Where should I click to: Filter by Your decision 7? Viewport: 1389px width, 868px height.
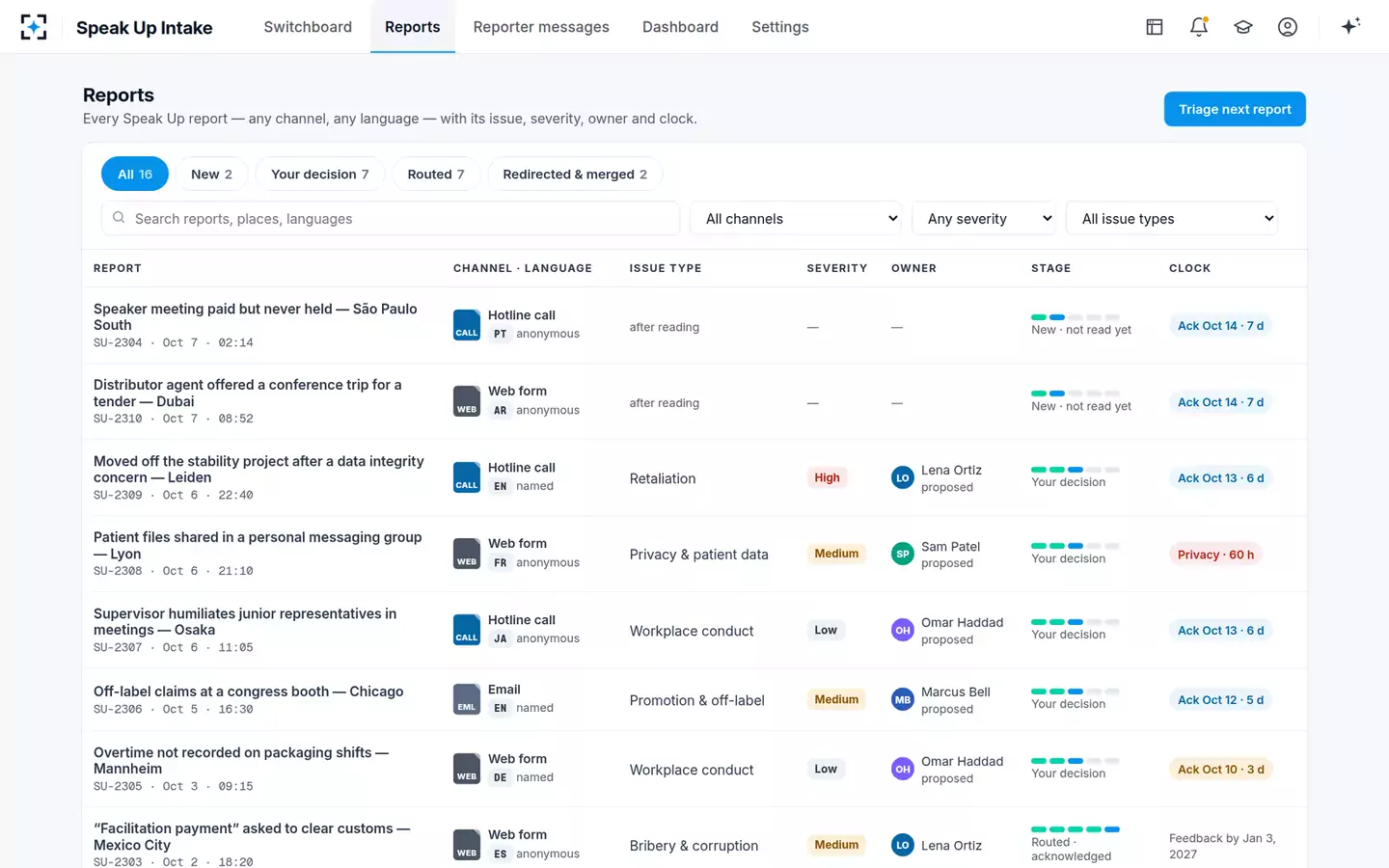319,174
